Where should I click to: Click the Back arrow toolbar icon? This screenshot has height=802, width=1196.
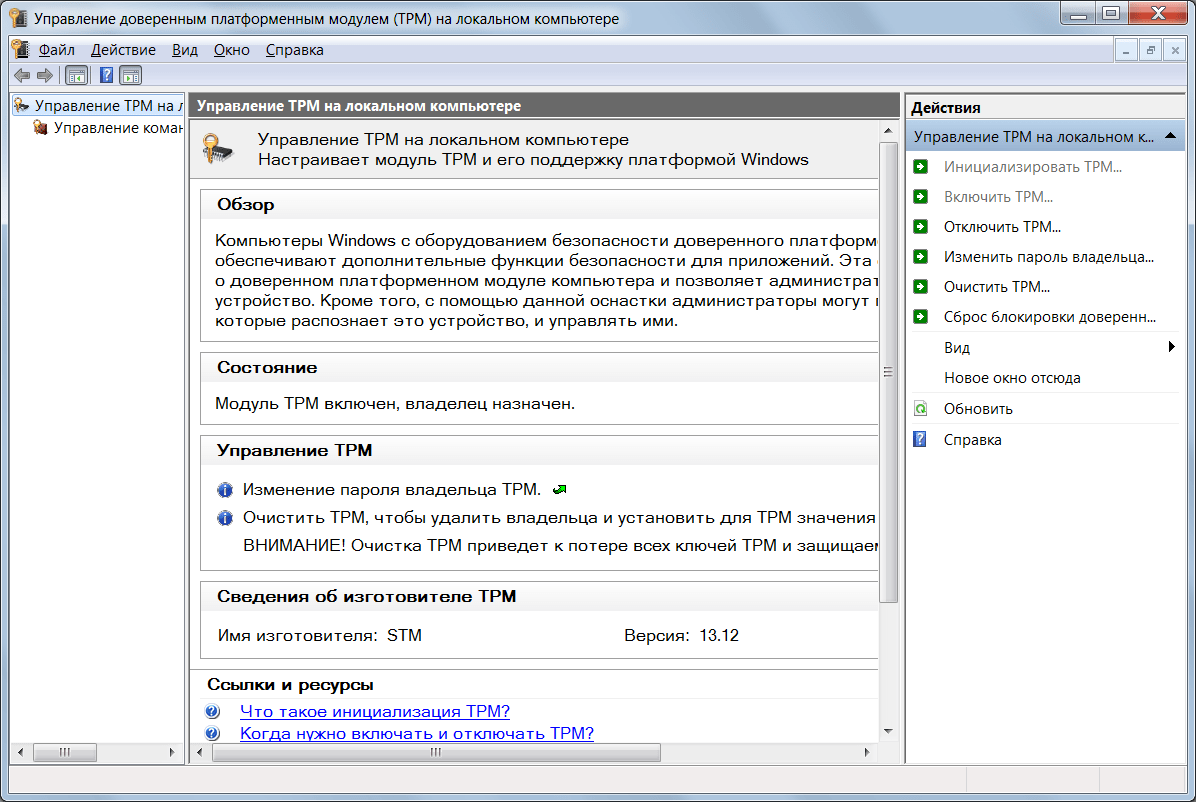22,75
